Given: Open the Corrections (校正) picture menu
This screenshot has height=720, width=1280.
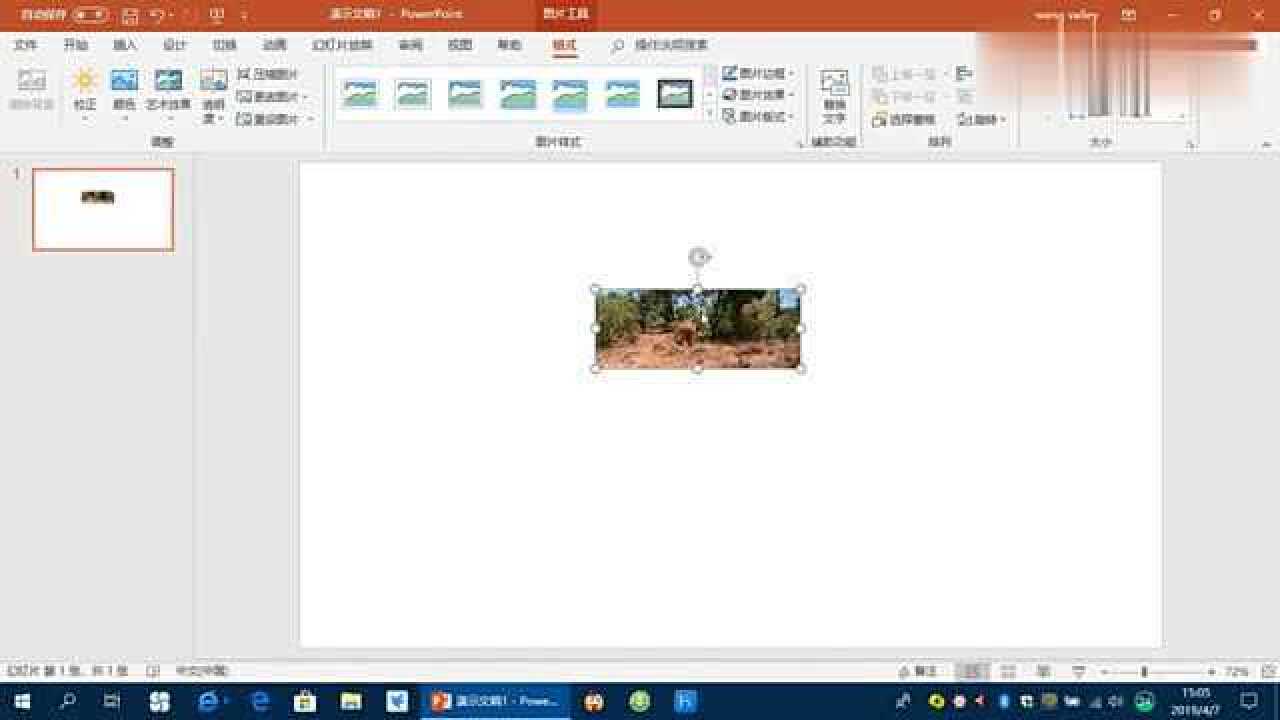Looking at the screenshot, I should [85, 95].
